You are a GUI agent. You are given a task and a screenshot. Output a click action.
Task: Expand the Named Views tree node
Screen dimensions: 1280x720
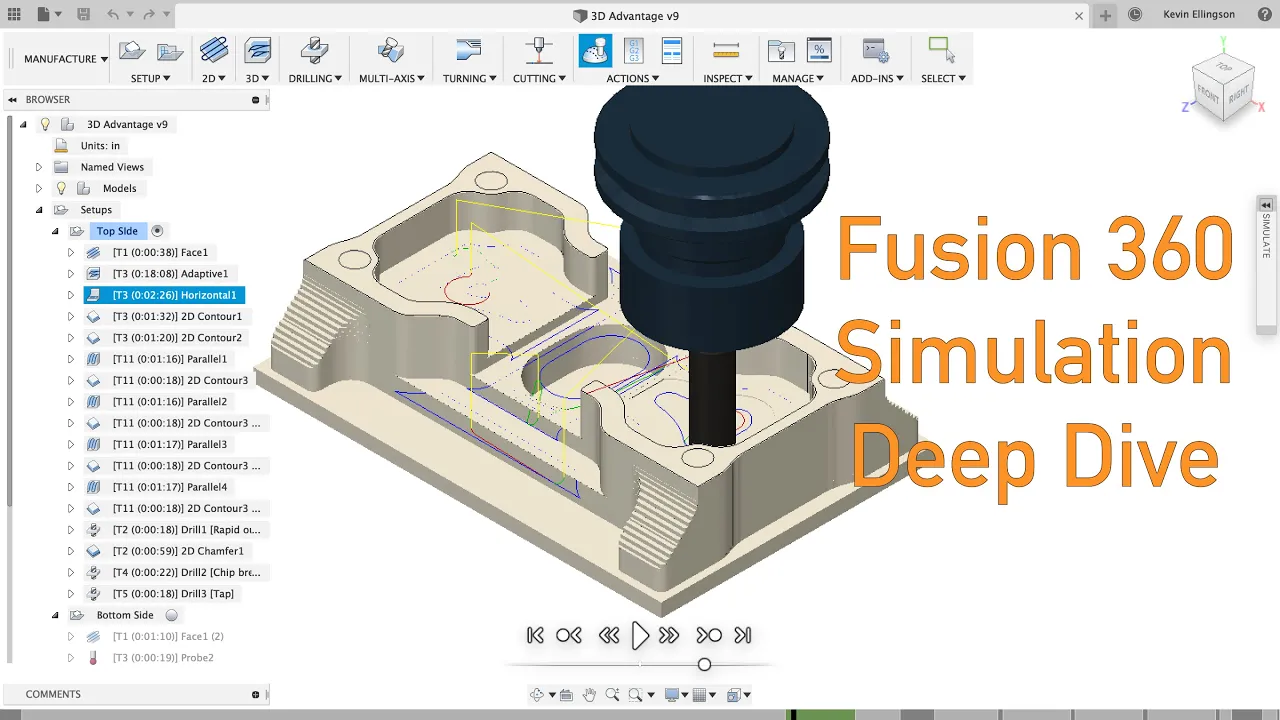[39, 167]
